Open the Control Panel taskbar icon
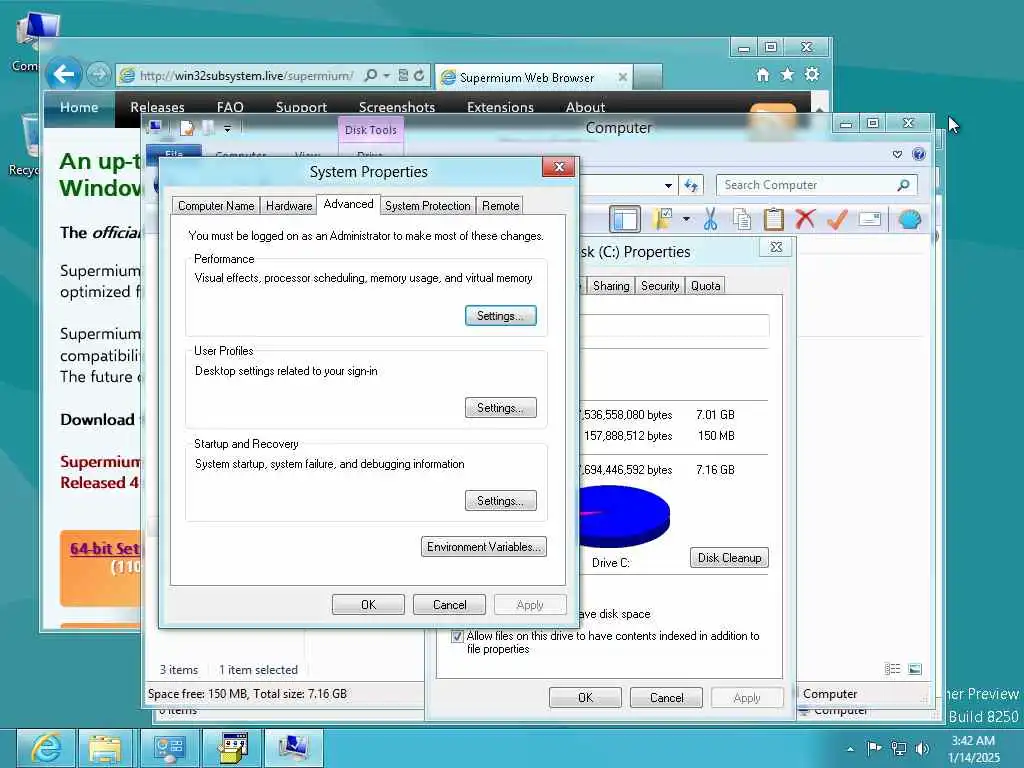 pos(168,748)
